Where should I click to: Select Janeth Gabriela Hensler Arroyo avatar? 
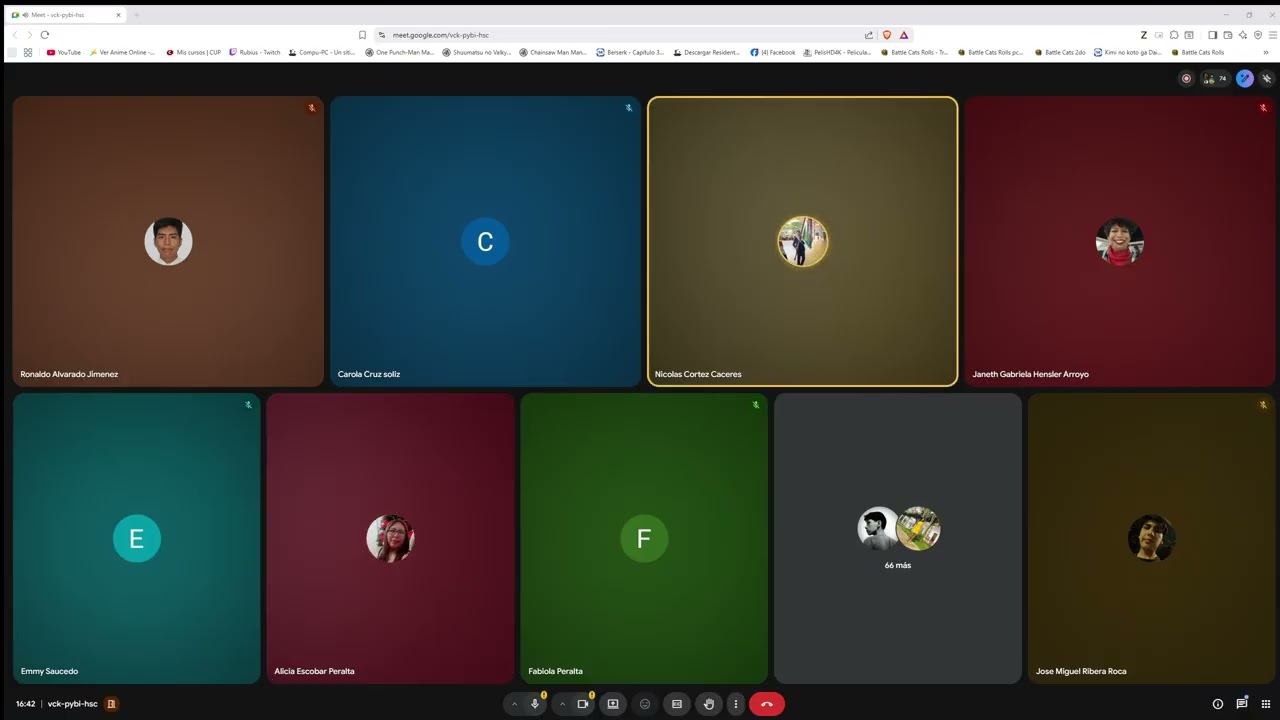[x=1120, y=241]
